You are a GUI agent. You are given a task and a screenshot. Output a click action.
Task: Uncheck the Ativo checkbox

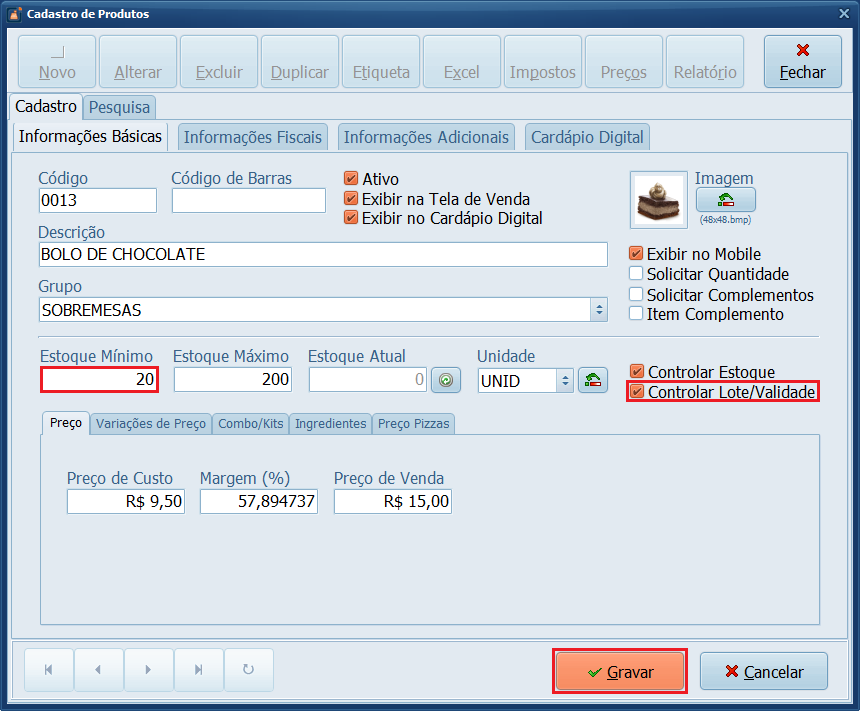351,179
